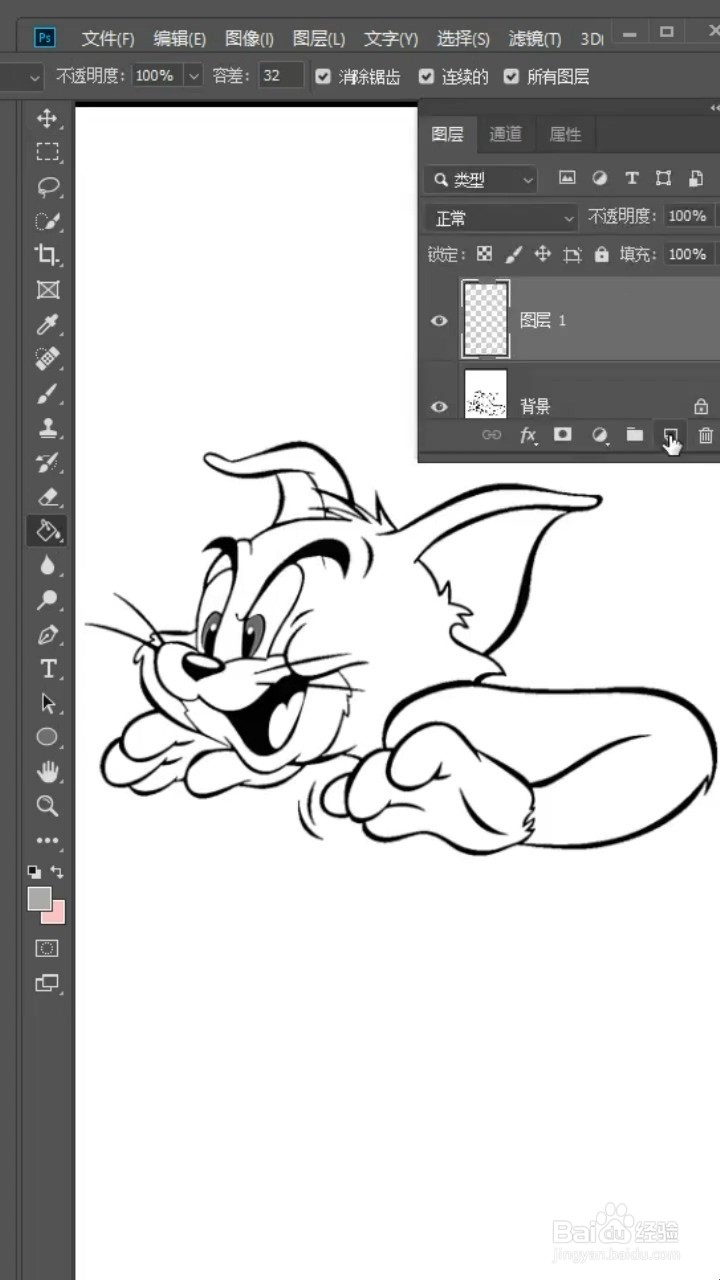The height and width of the screenshot is (1280, 720).
Task: Select the Move tool
Action: click(x=47, y=119)
